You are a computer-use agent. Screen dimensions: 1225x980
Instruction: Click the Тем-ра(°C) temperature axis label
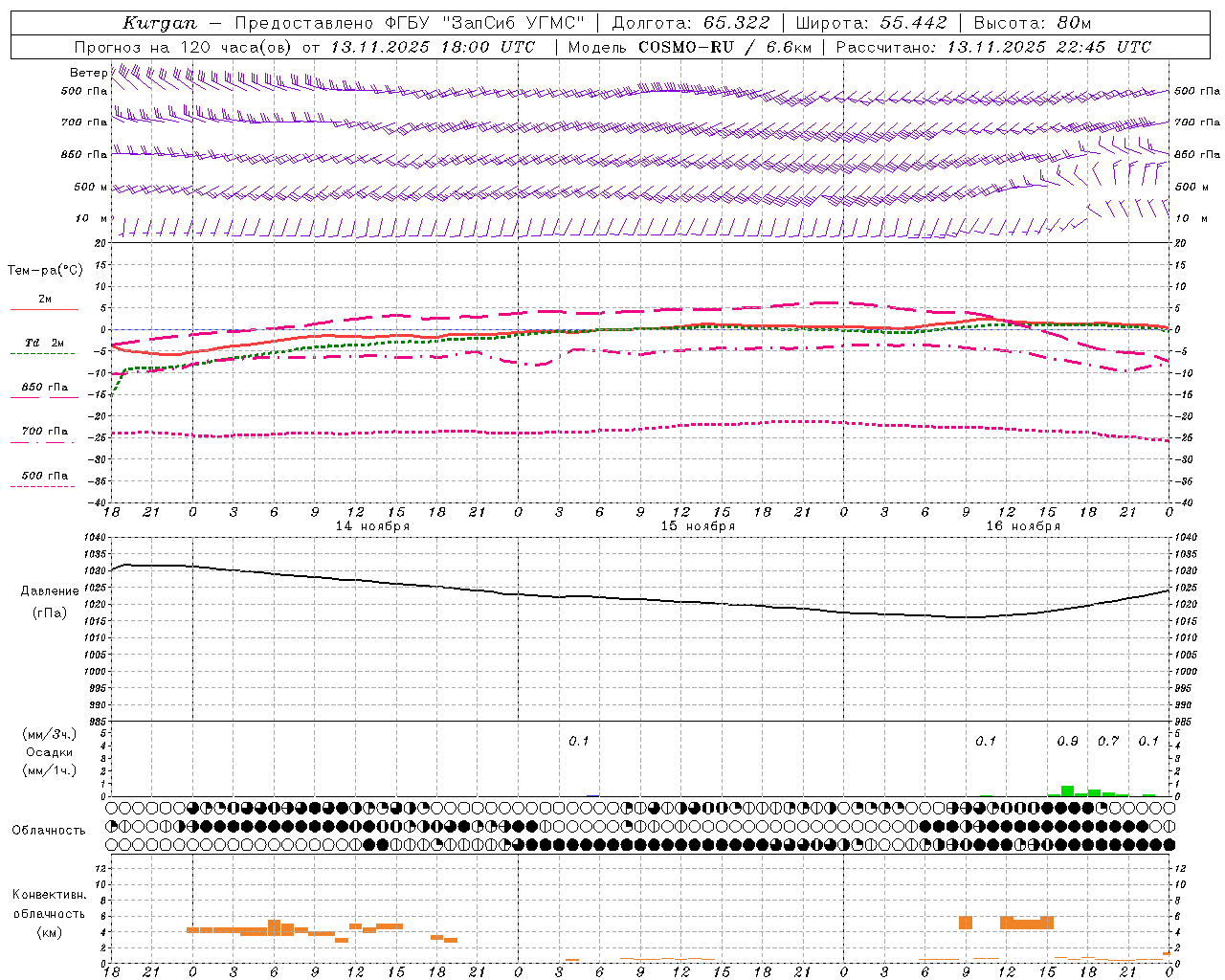tap(45, 271)
